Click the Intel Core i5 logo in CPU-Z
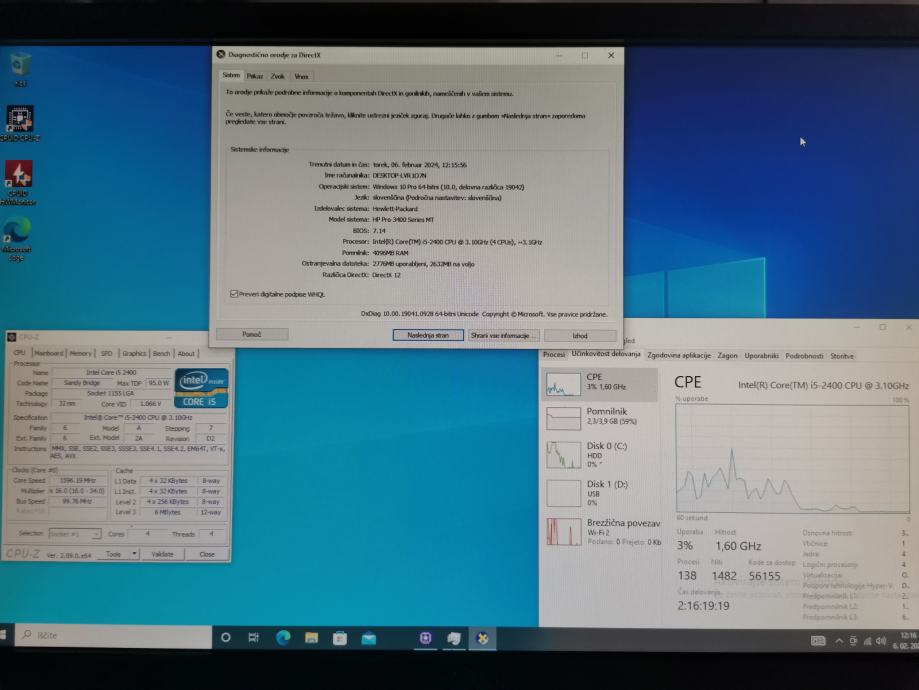This screenshot has height=690, width=919. [x=200, y=388]
